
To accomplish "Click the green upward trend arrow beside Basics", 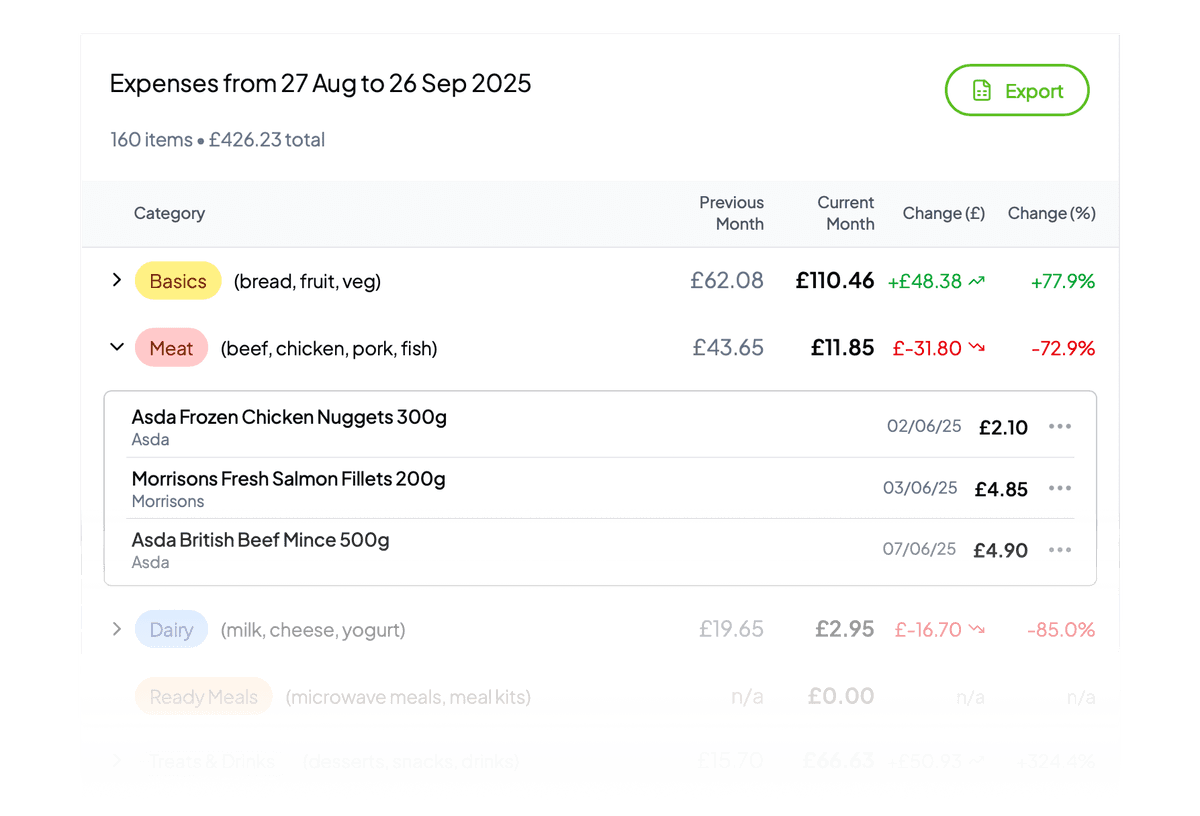I will 975,281.
